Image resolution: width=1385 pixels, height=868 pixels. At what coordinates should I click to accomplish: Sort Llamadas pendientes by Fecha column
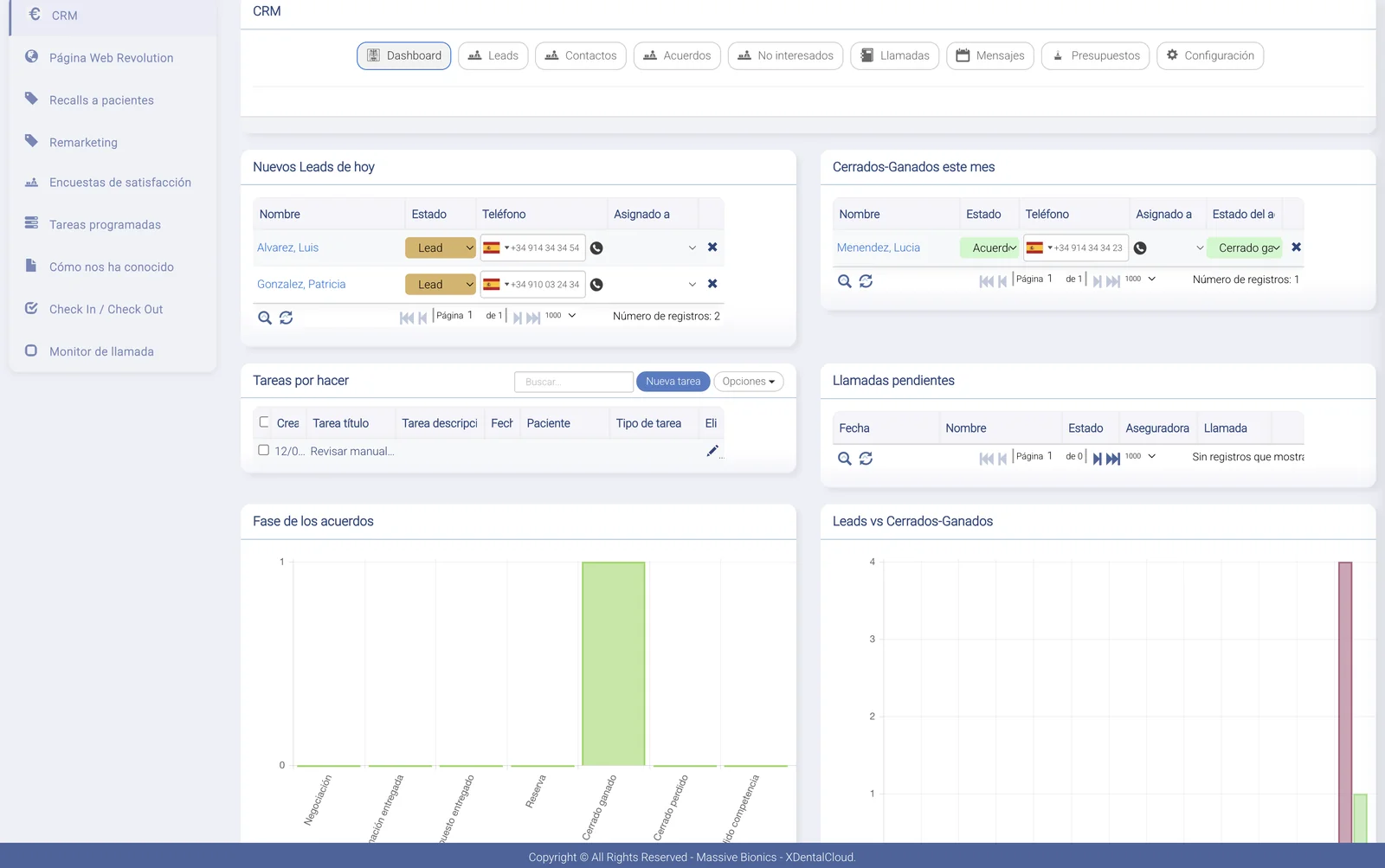click(854, 428)
